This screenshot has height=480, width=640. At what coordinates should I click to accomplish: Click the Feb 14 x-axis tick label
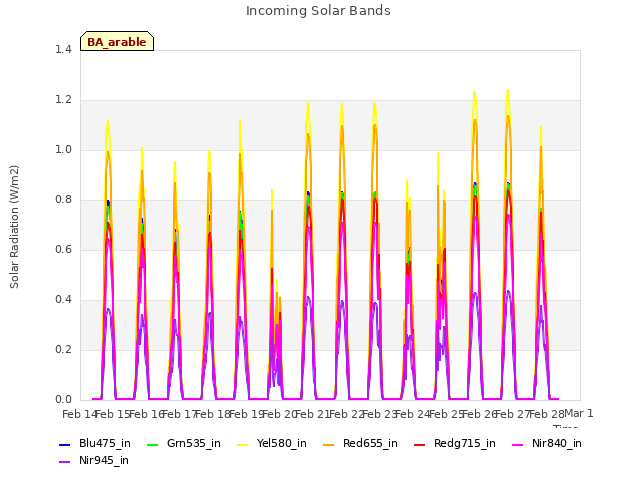[x=79, y=414]
